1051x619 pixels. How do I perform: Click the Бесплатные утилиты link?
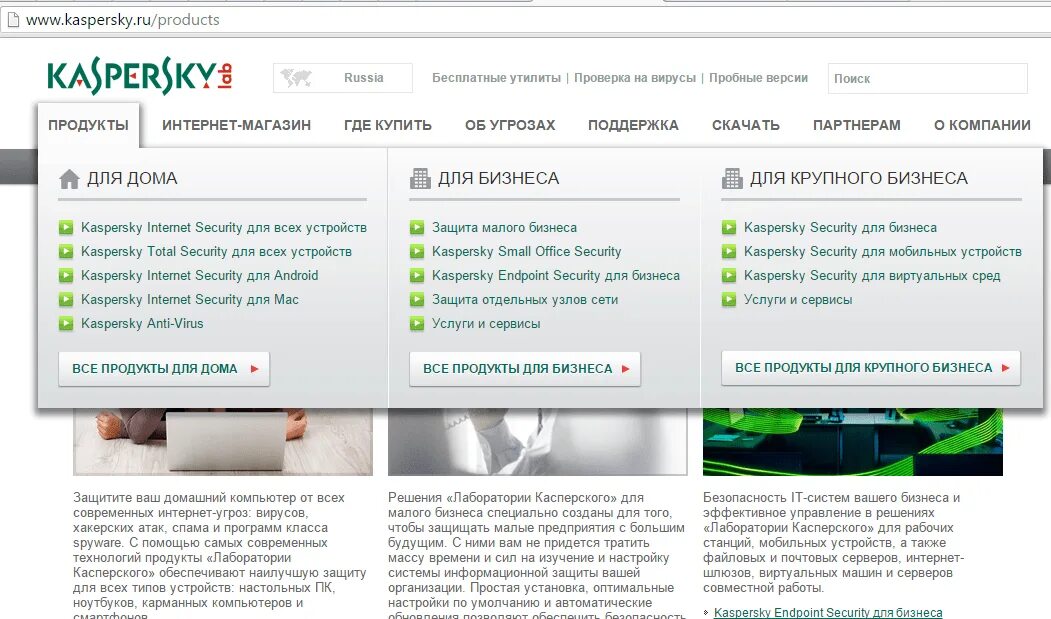[497, 78]
